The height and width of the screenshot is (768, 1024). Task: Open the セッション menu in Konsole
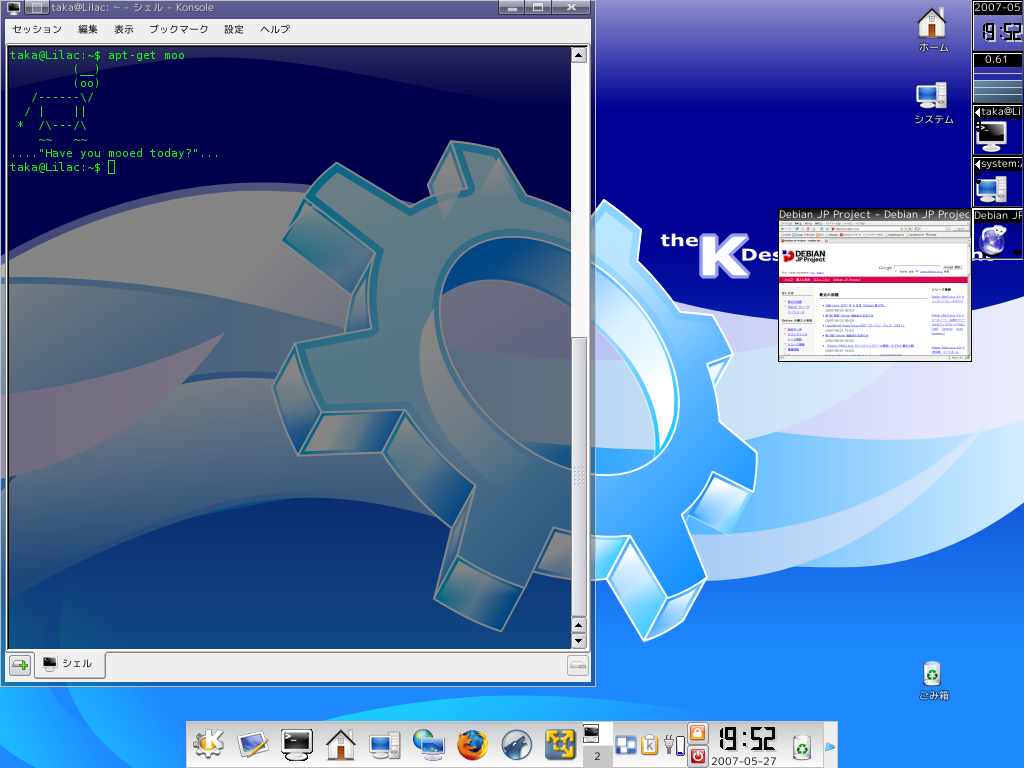(37, 29)
